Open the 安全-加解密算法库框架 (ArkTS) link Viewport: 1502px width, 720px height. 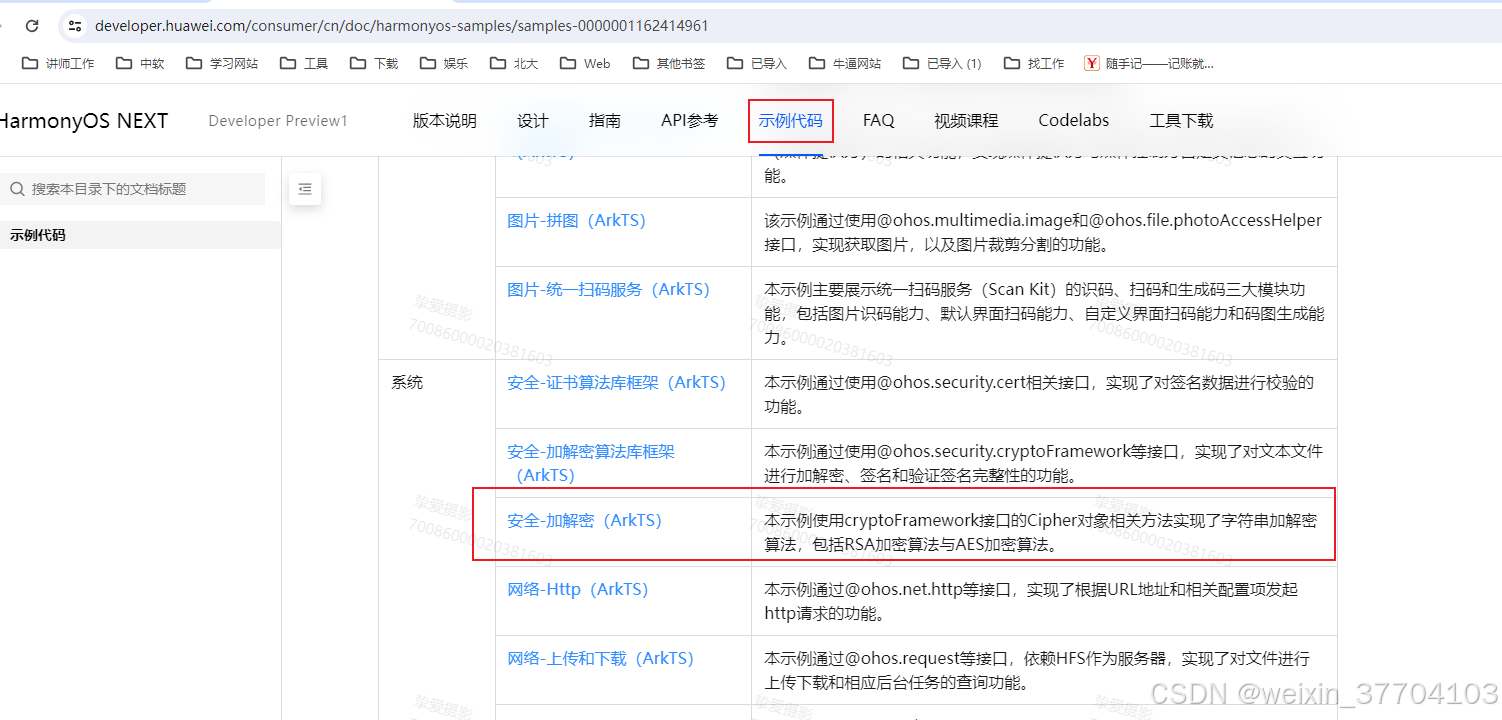click(591, 463)
